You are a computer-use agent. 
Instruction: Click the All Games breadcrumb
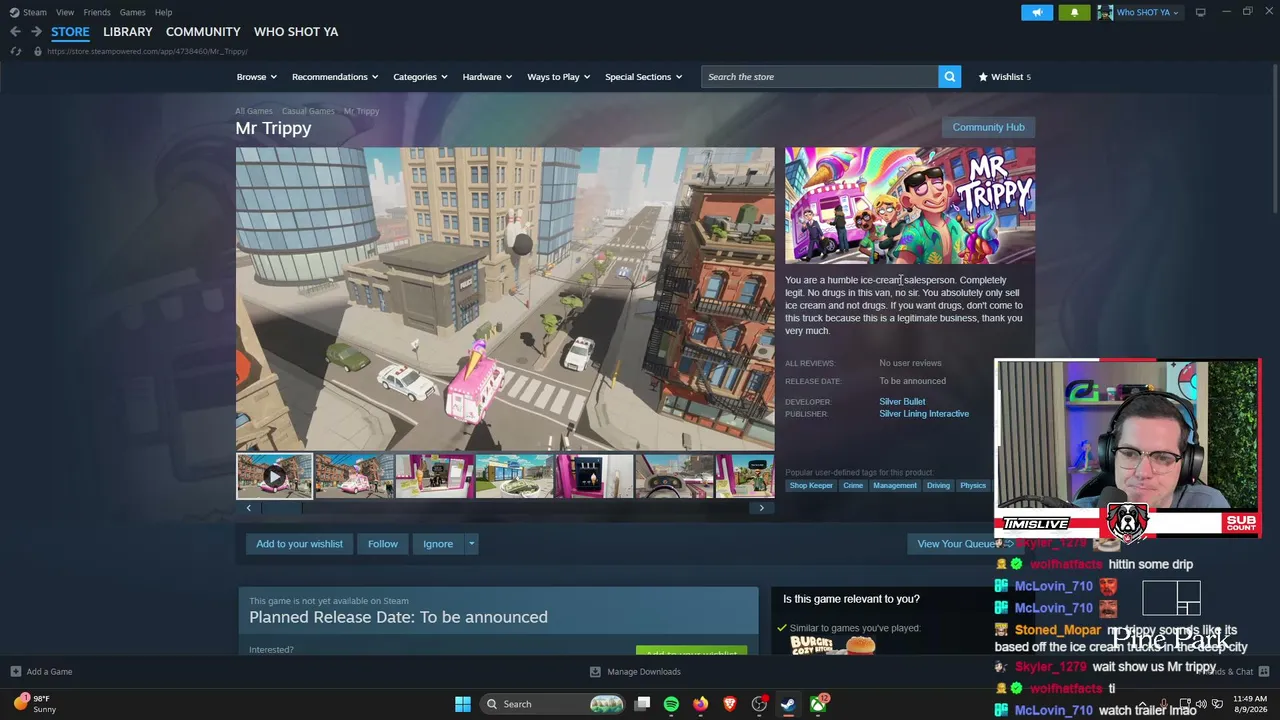pos(254,111)
